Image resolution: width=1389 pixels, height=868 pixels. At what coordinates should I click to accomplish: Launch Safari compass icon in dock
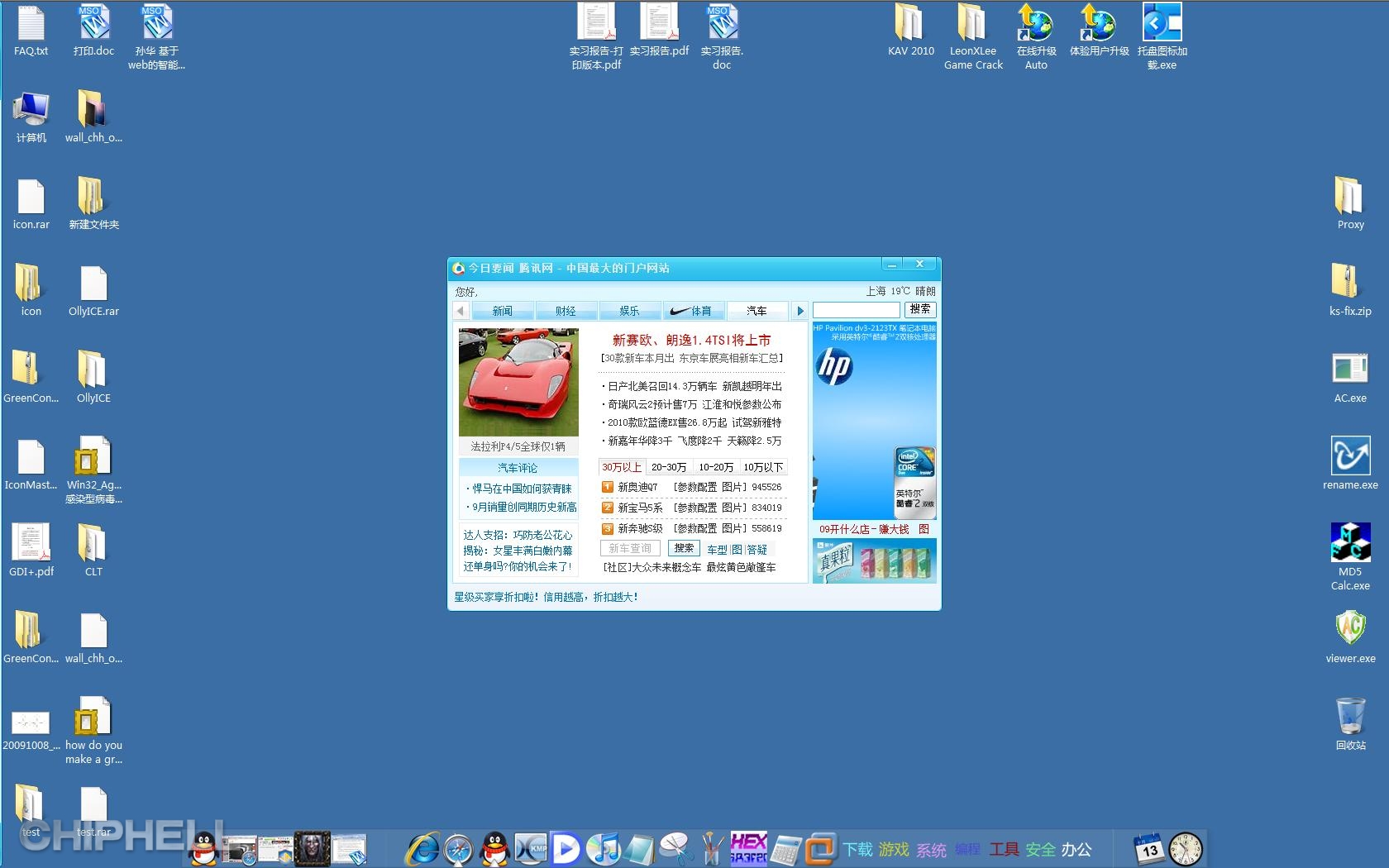(458, 849)
